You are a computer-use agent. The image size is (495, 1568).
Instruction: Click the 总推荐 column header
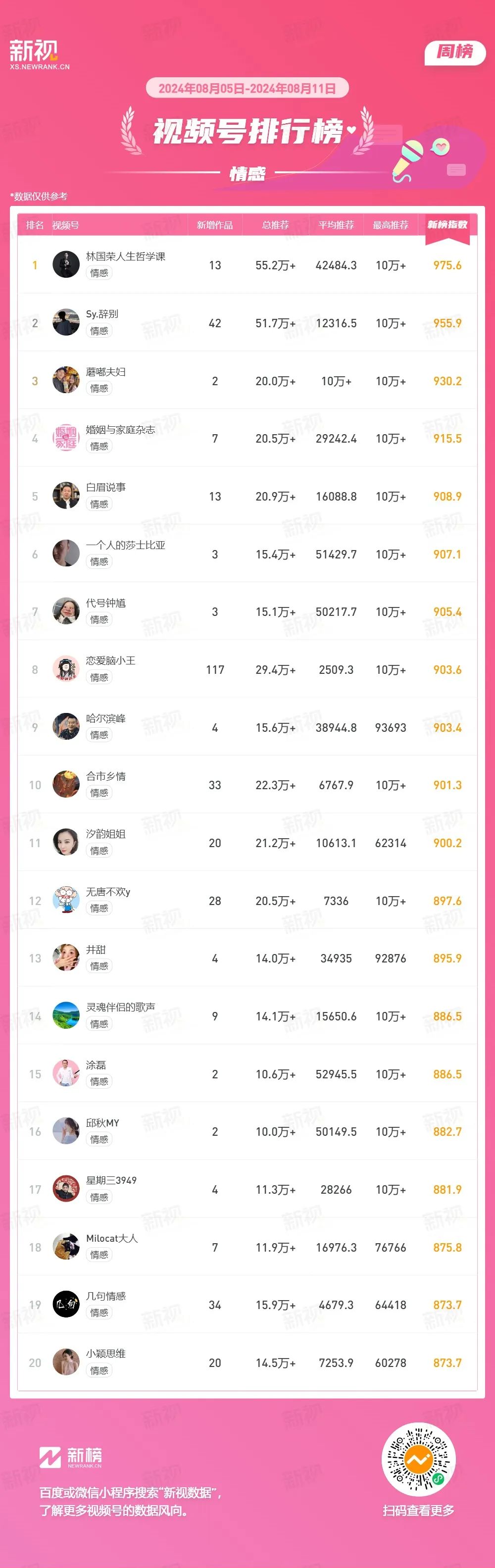[275, 225]
